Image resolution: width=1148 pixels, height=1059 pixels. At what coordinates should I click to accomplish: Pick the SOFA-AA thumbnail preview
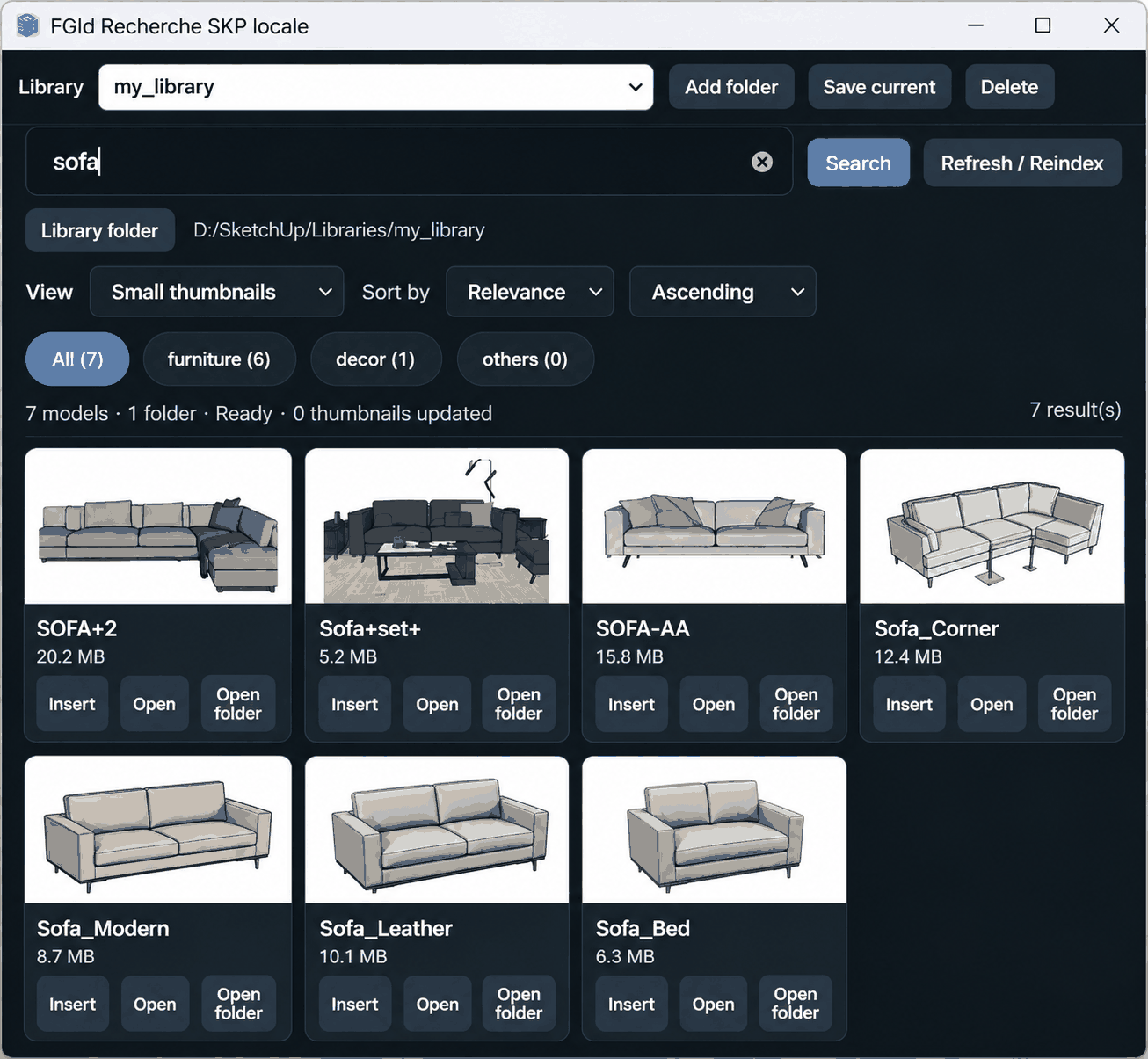pos(714,526)
